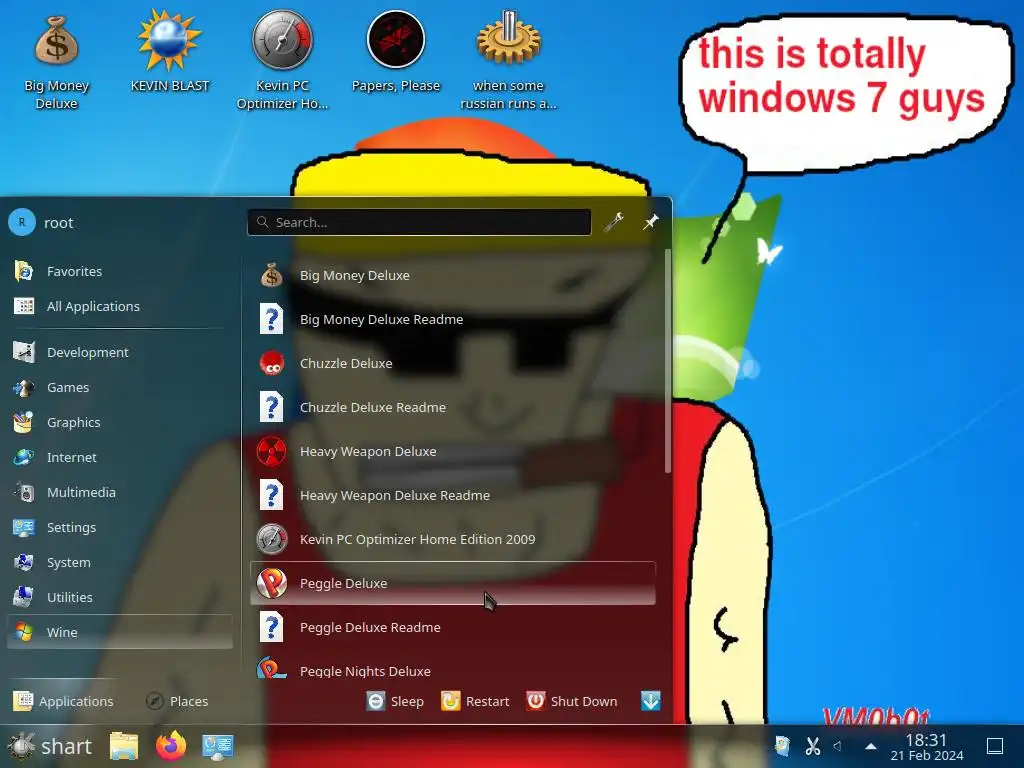Open Papers, Please desktop icon
The image size is (1024, 768).
click(x=396, y=52)
